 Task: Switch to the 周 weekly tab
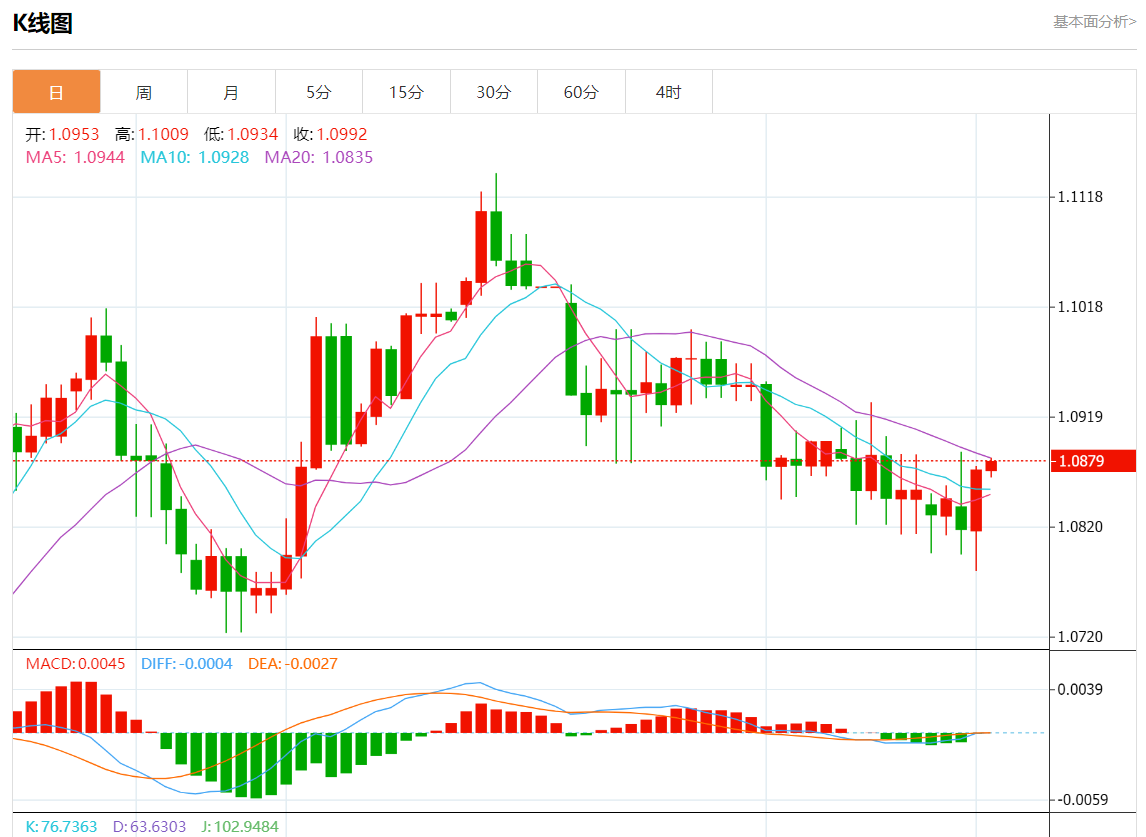pyautogui.click(x=144, y=92)
